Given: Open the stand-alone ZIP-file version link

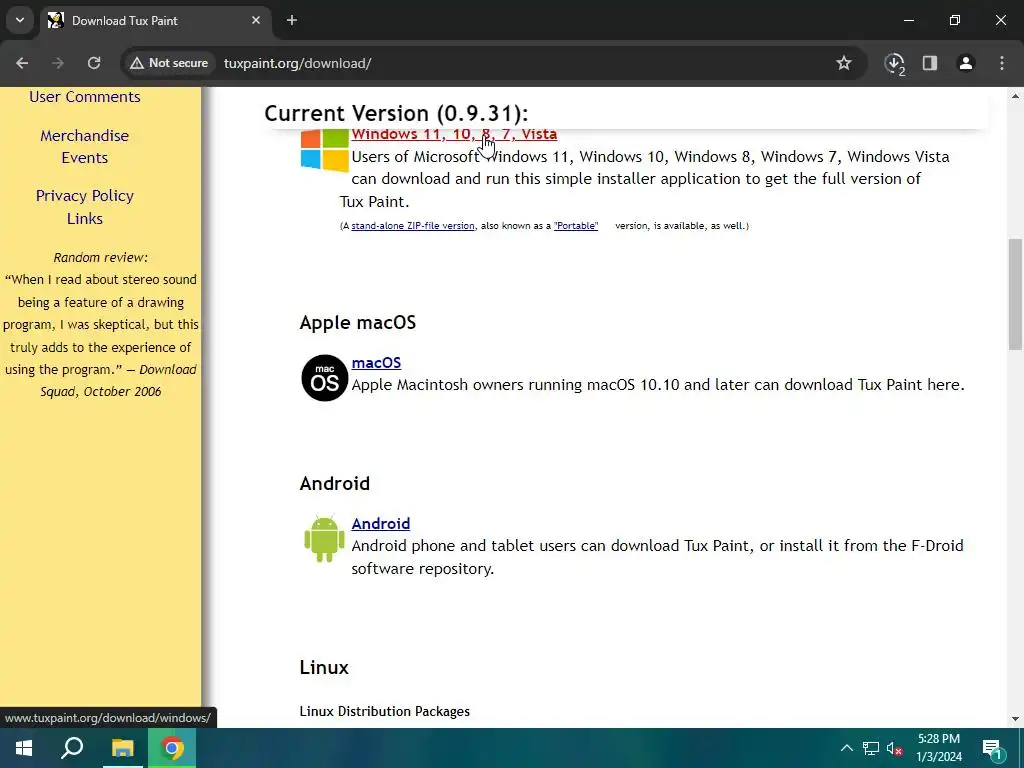Looking at the screenshot, I should [x=413, y=226].
